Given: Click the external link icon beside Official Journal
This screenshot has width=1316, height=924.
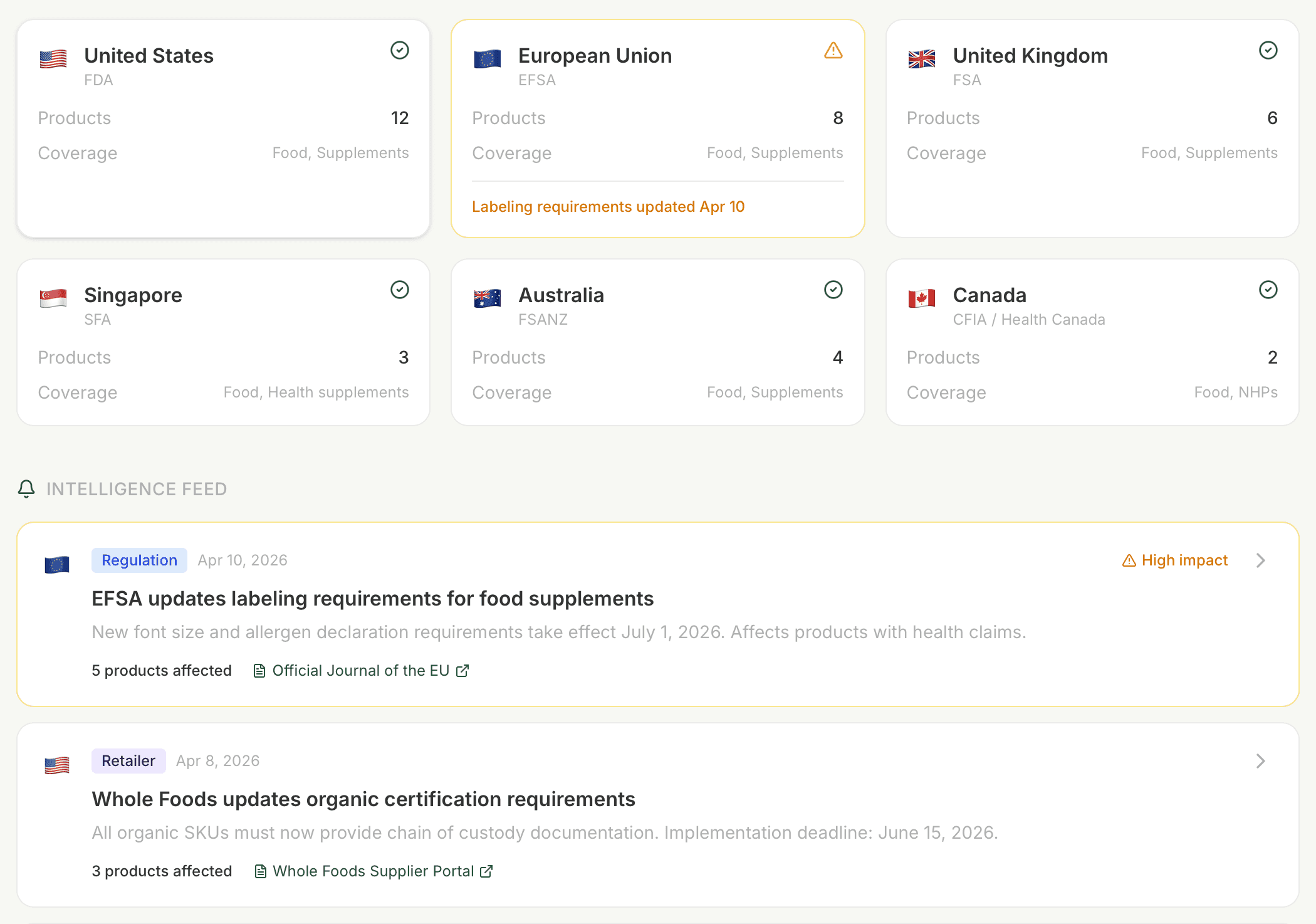Looking at the screenshot, I should 462,671.
